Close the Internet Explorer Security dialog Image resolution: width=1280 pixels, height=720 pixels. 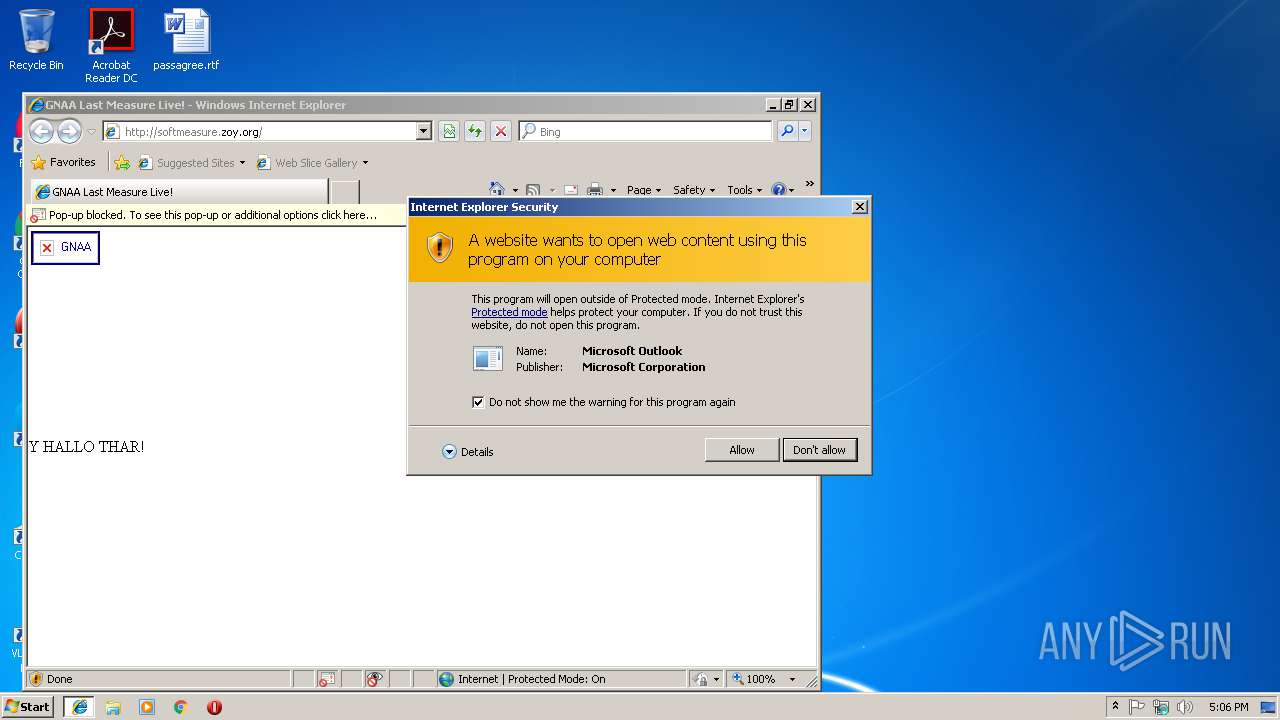tap(859, 206)
